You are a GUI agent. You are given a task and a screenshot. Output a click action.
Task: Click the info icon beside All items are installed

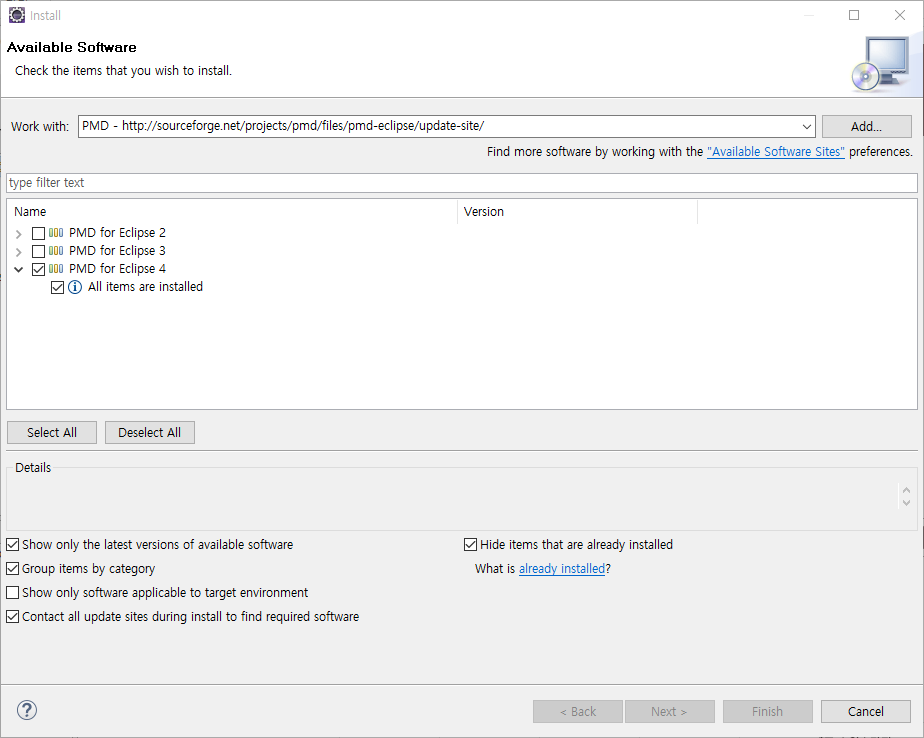click(75, 287)
